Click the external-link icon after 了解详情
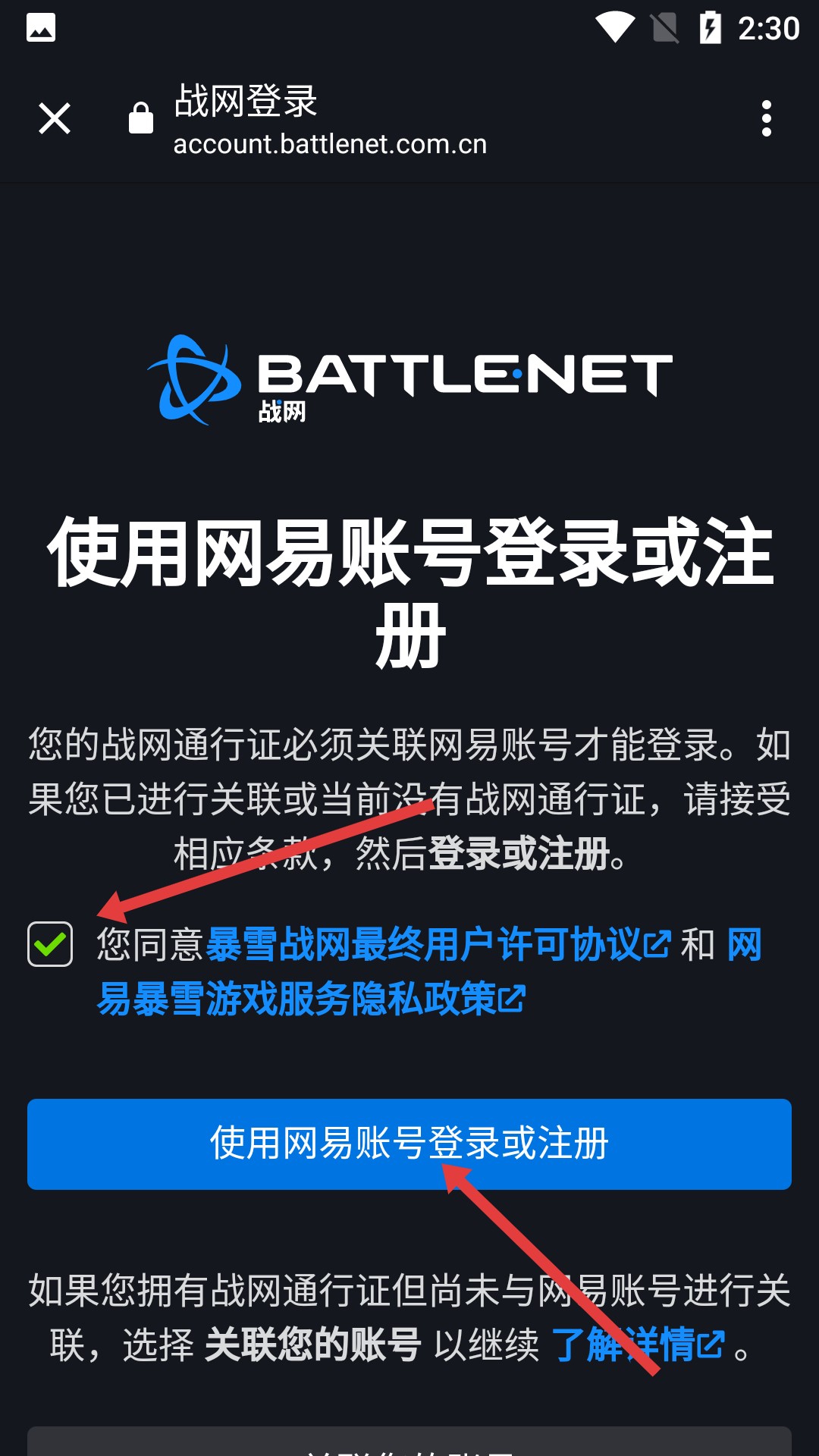 pyautogui.click(x=711, y=1345)
